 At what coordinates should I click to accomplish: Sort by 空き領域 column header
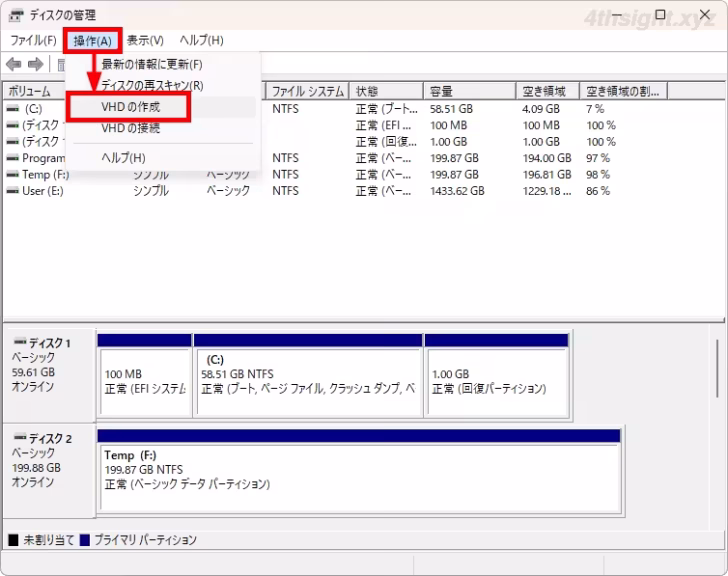(x=548, y=91)
